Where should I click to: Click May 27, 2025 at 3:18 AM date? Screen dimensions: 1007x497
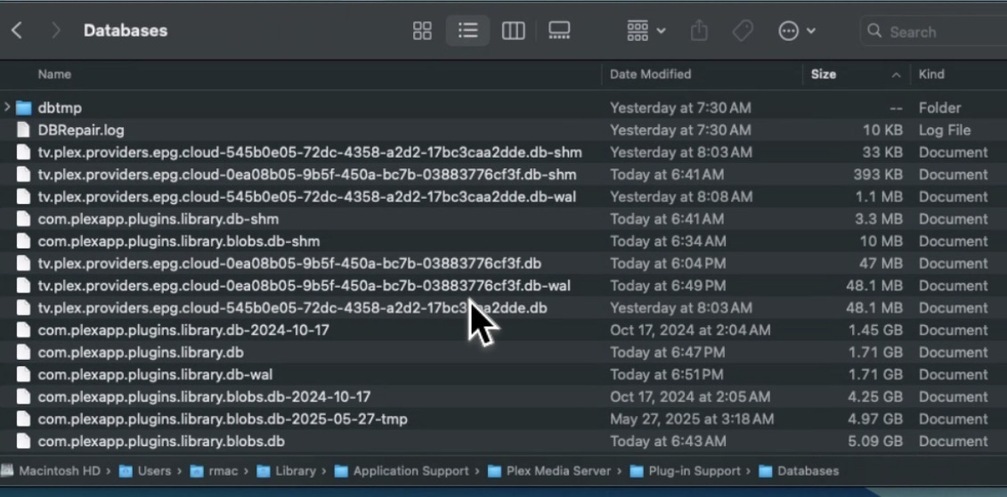692,419
